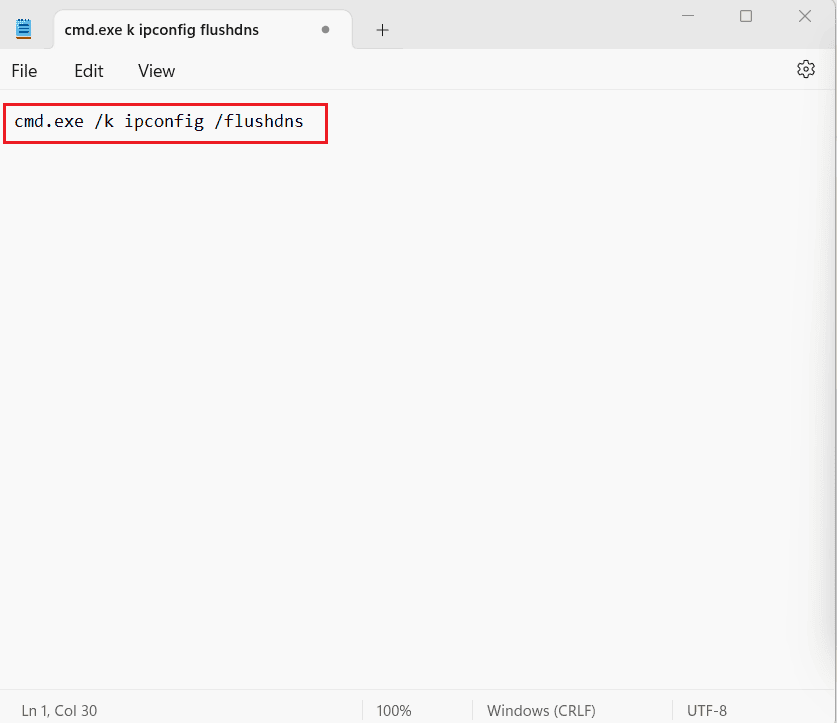Click the word ipconfig in the text
The width and height of the screenshot is (837, 723).
pos(164,121)
